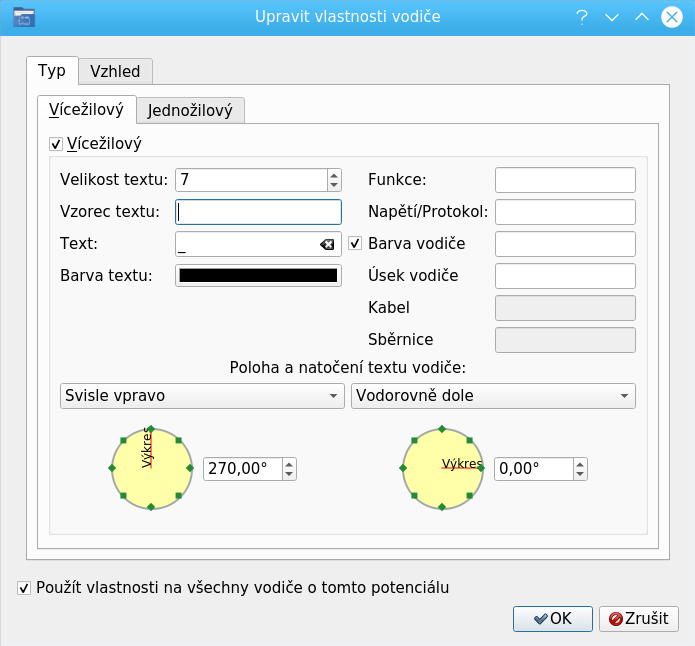Uncheck the Vícežilový checkbox
Screen dimensions: 695x646
pos(56,144)
